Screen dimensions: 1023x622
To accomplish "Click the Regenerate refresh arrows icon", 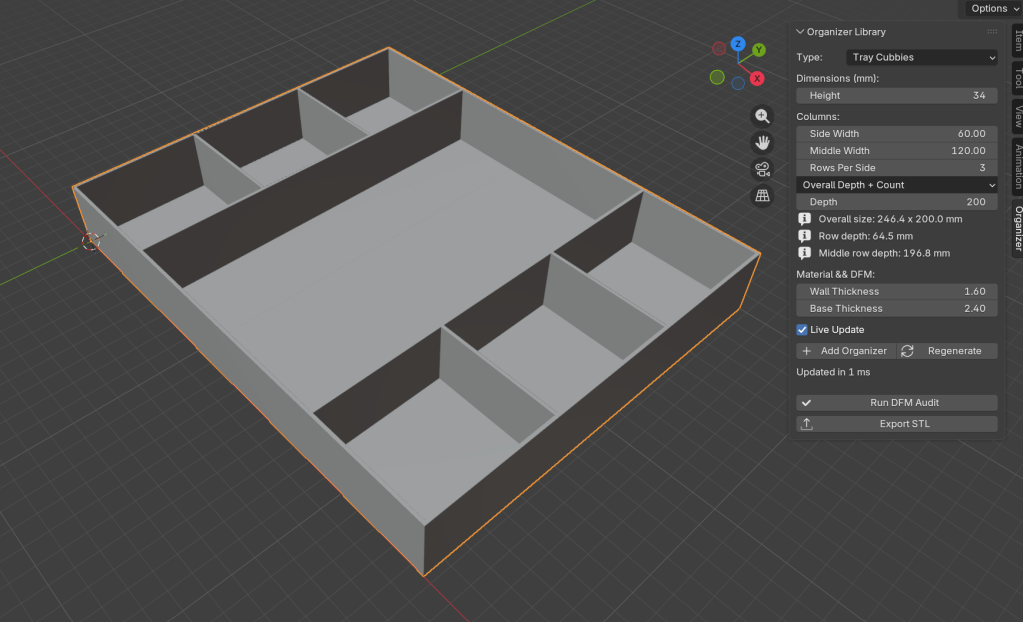I will pyautogui.click(x=907, y=351).
